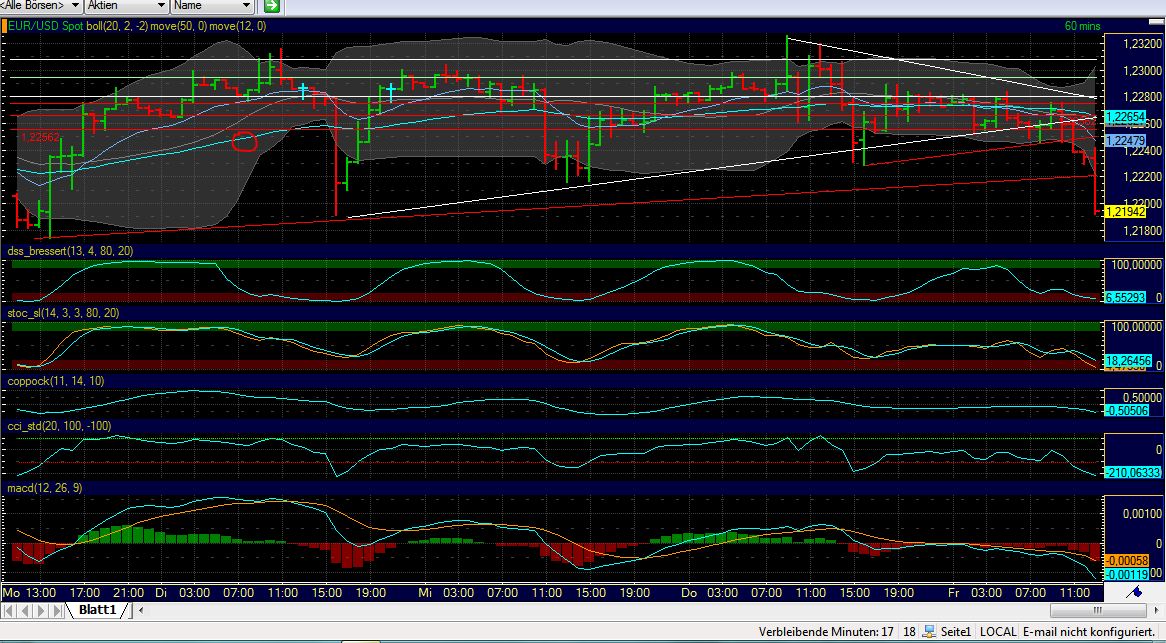Go to the next sheet tab arrow

tap(42, 611)
